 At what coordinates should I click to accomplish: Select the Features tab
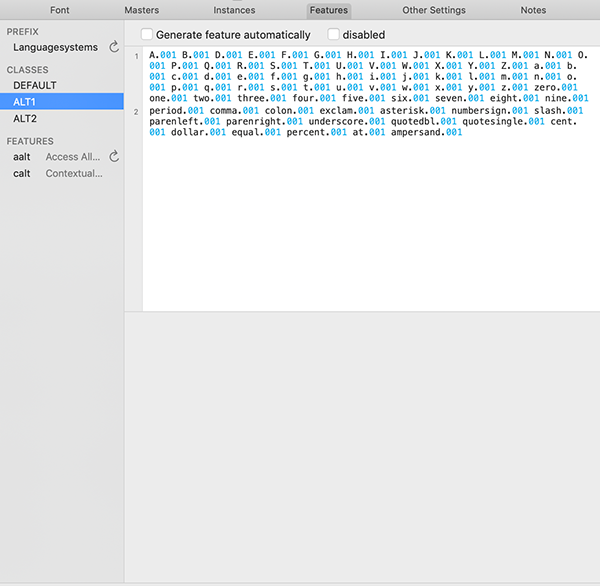pyautogui.click(x=329, y=10)
